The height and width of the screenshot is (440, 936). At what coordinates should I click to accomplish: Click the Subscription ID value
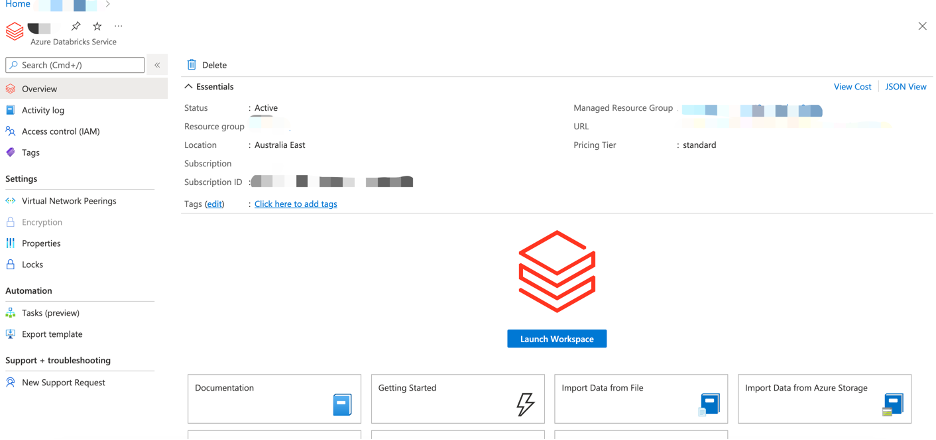(332, 181)
